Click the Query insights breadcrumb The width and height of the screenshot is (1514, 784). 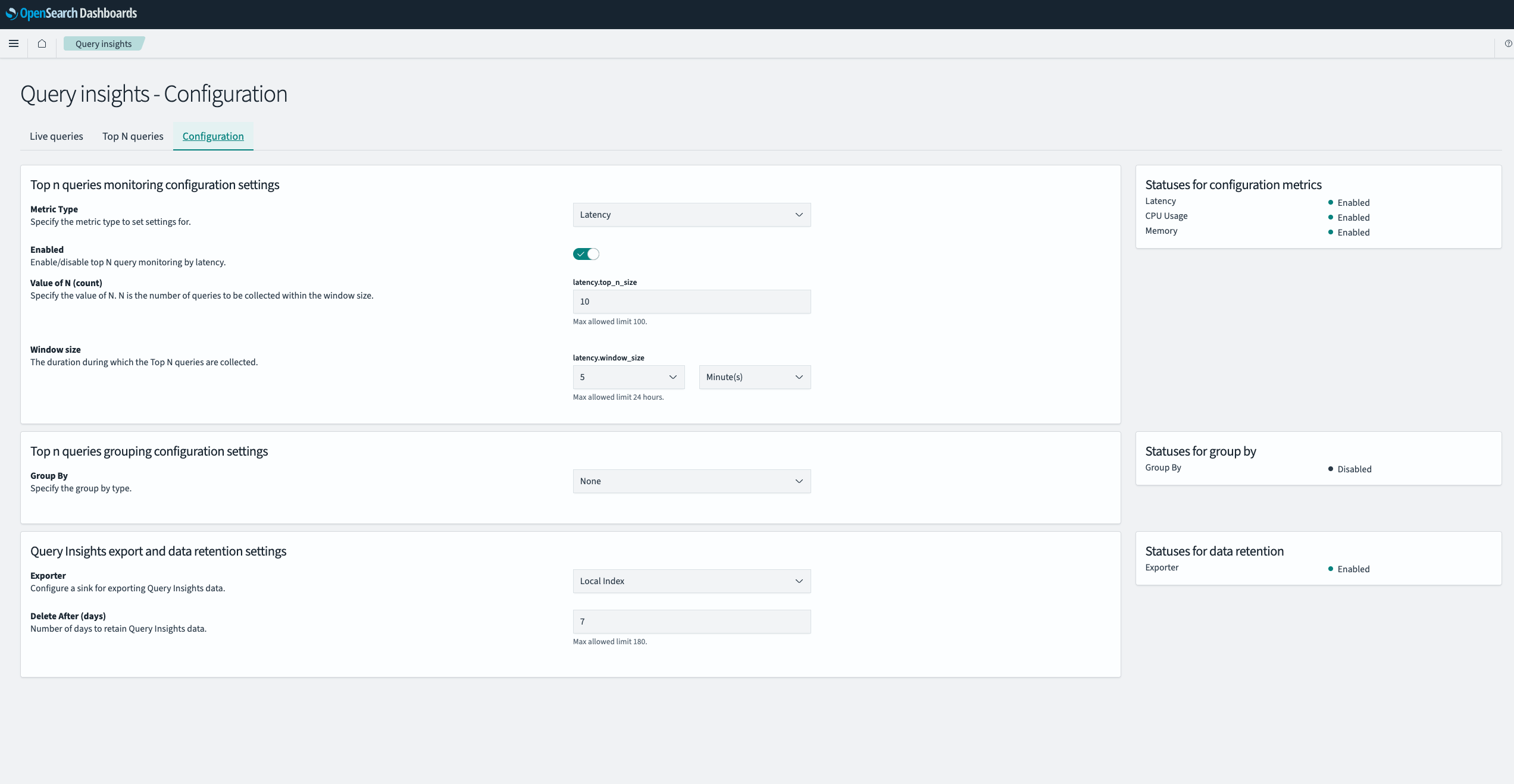[104, 43]
